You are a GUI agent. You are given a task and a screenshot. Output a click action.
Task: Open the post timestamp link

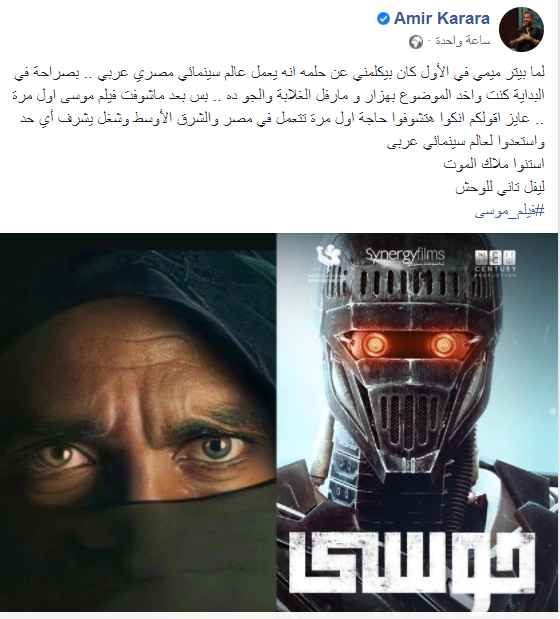pos(463,41)
